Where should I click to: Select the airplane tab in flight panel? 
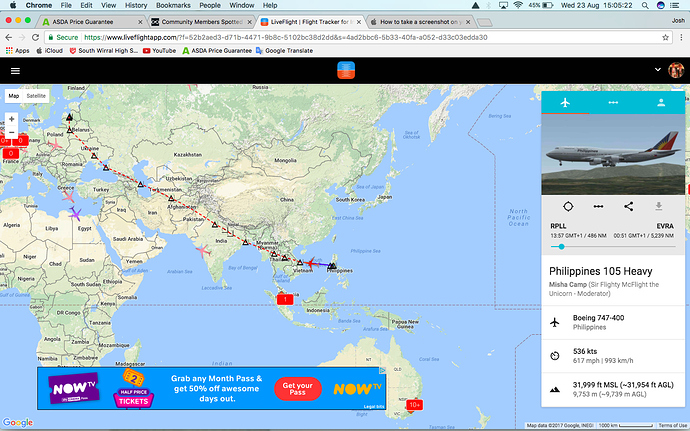(565, 103)
